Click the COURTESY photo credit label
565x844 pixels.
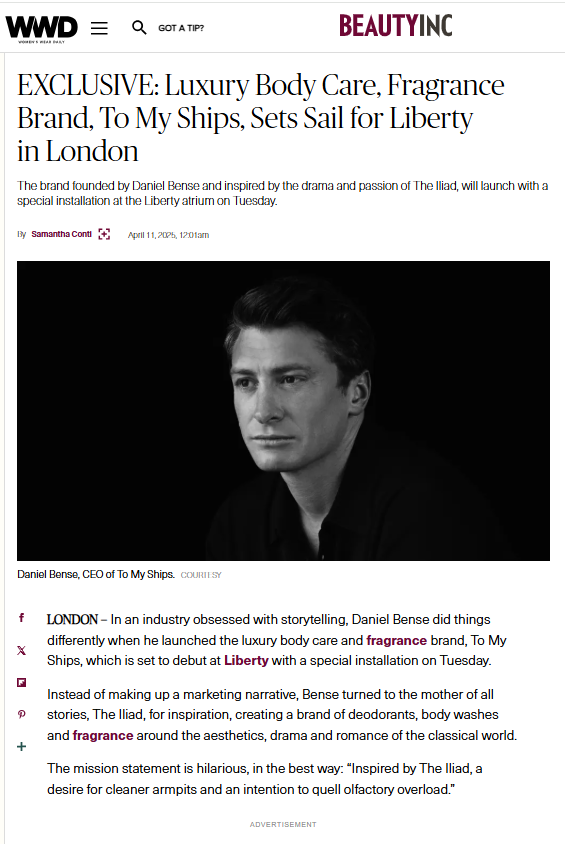pos(201,575)
